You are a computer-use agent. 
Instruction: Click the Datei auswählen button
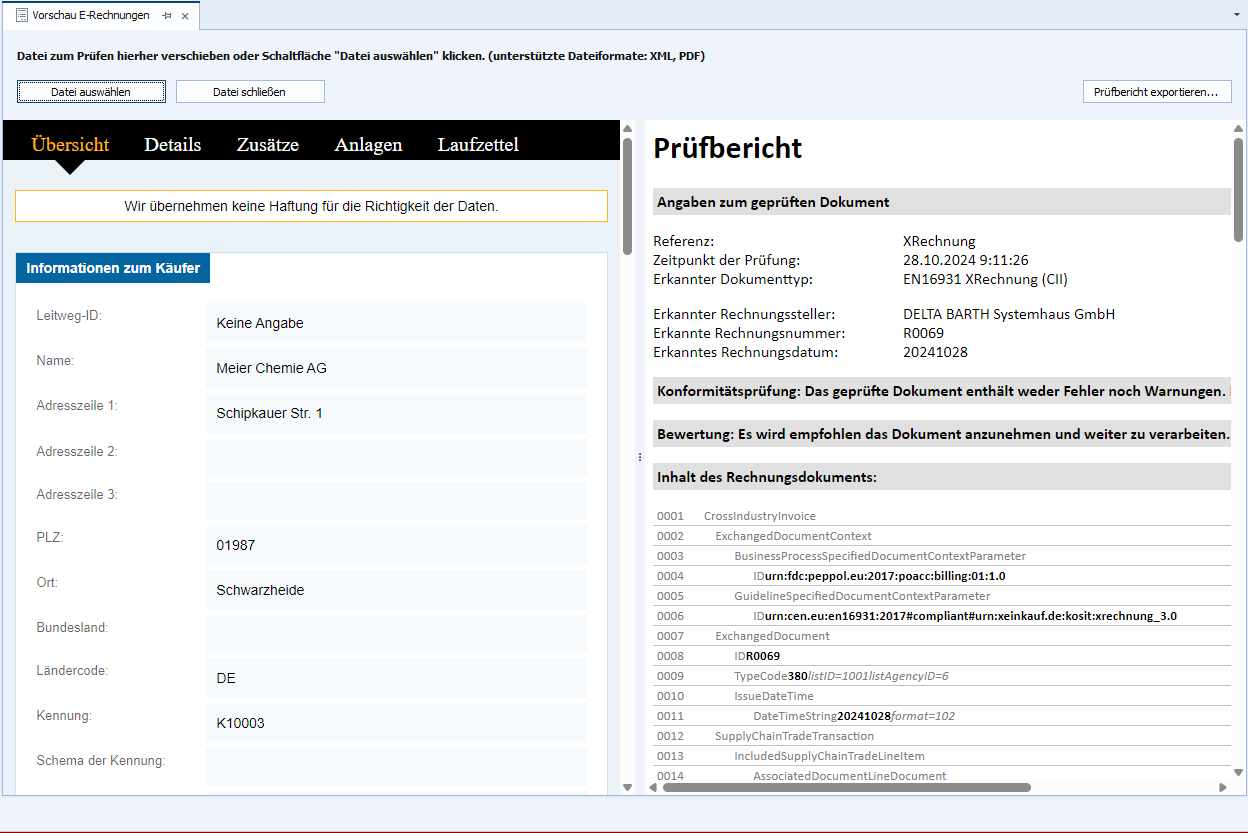point(91,92)
